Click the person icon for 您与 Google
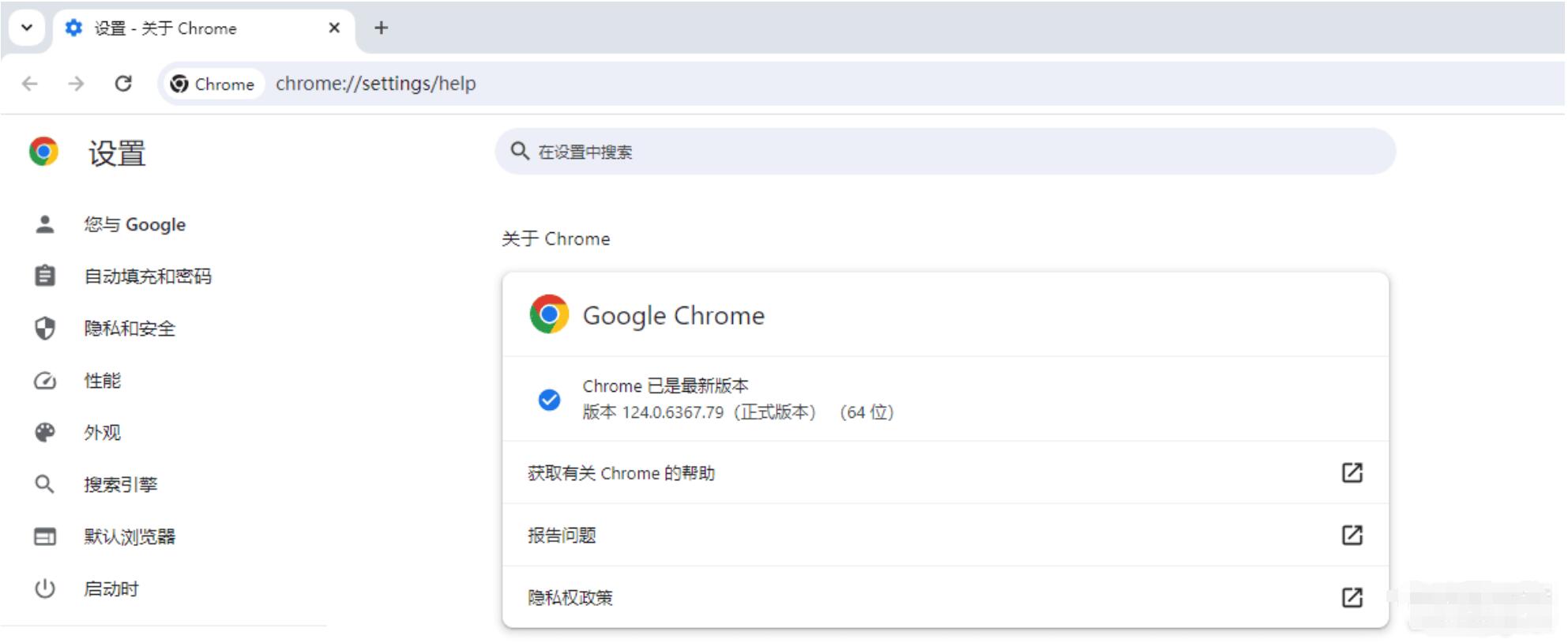1568x643 pixels. (45, 224)
